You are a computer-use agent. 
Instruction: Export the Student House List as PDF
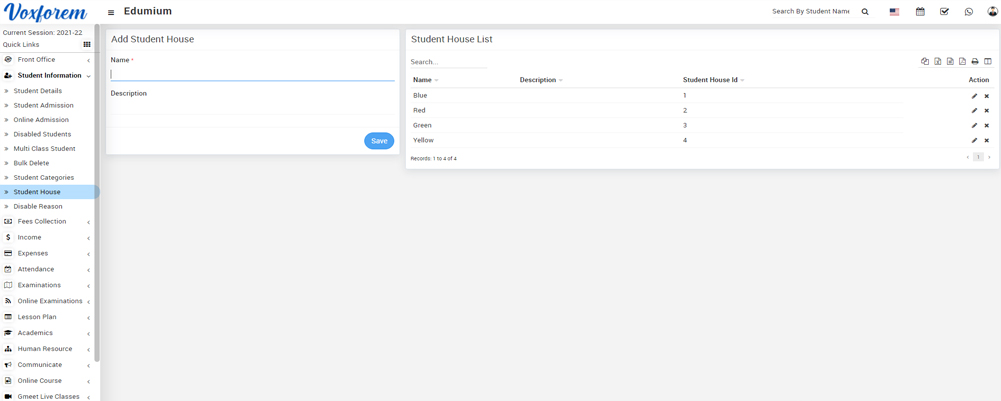962,62
